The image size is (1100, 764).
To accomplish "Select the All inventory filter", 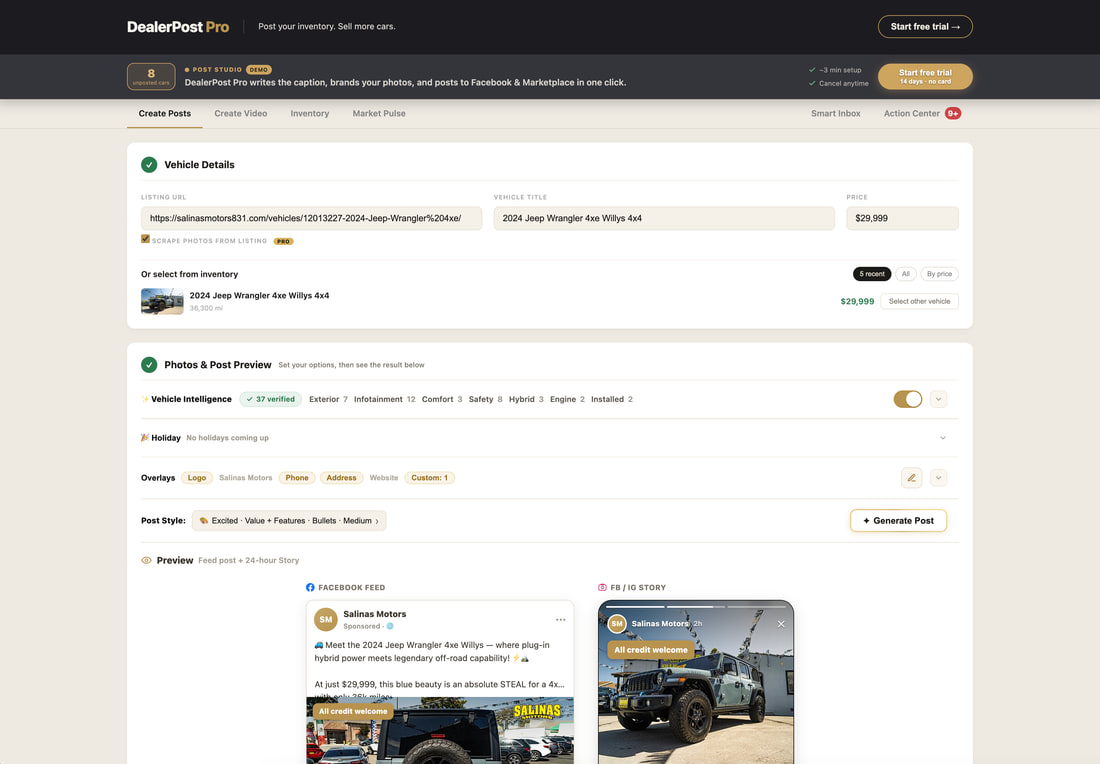I will click(906, 274).
